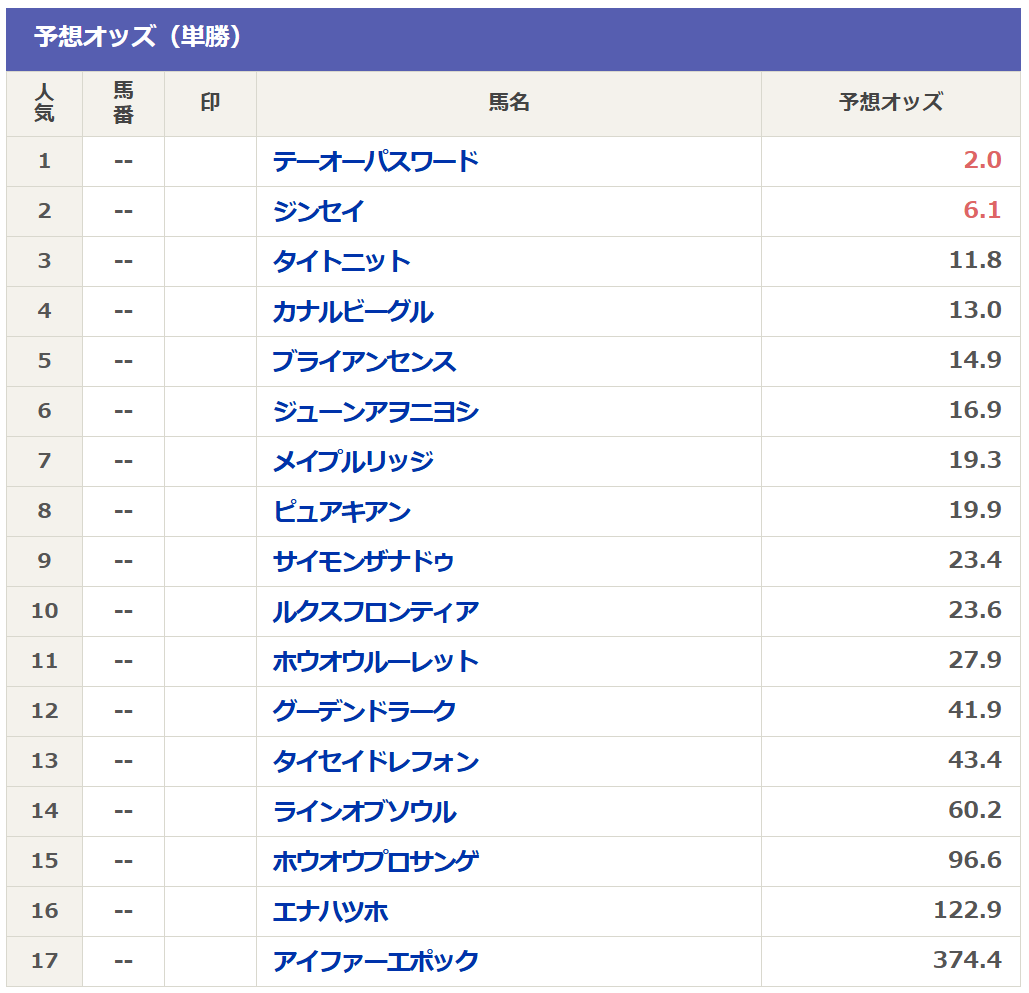Open サイモンザナドゥ horse link
1029x993 pixels.
[x=363, y=562]
